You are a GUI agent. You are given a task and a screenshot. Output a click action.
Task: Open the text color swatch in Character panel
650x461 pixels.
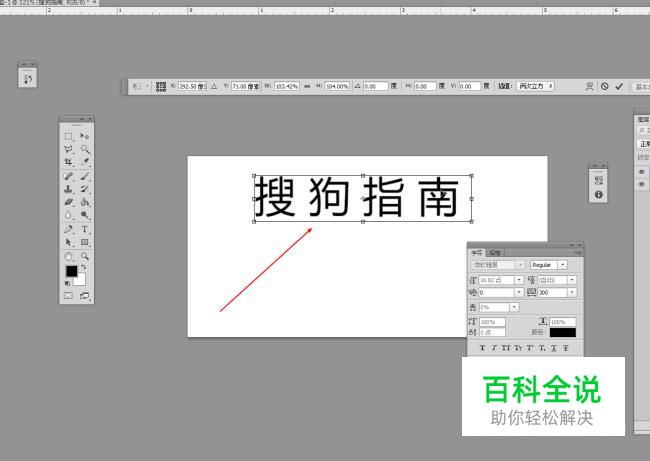click(x=563, y=332)
